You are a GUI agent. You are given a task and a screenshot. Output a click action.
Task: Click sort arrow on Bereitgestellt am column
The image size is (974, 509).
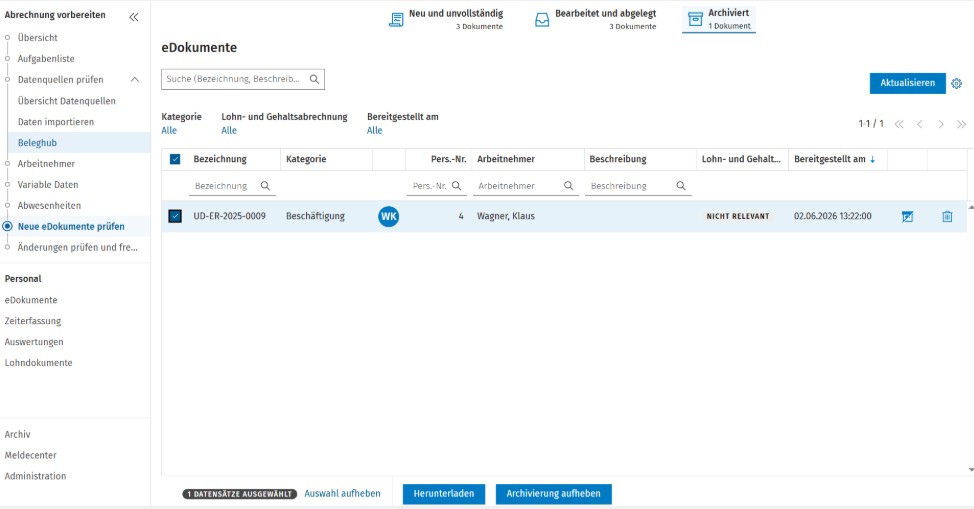pyautogui.click(x=873, y=160)
